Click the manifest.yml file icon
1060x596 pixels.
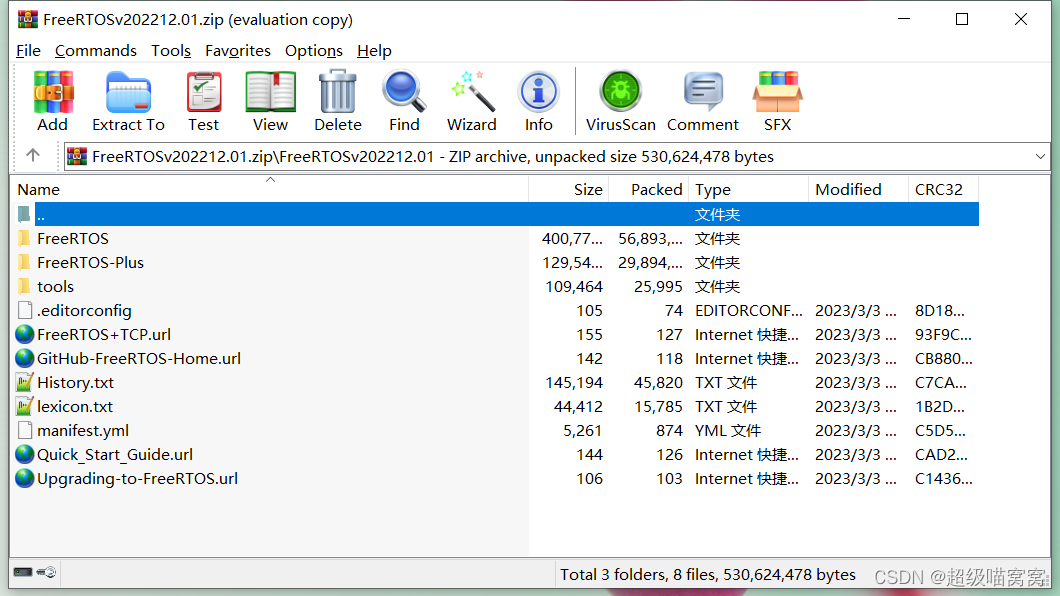click(x=25, y=430)
